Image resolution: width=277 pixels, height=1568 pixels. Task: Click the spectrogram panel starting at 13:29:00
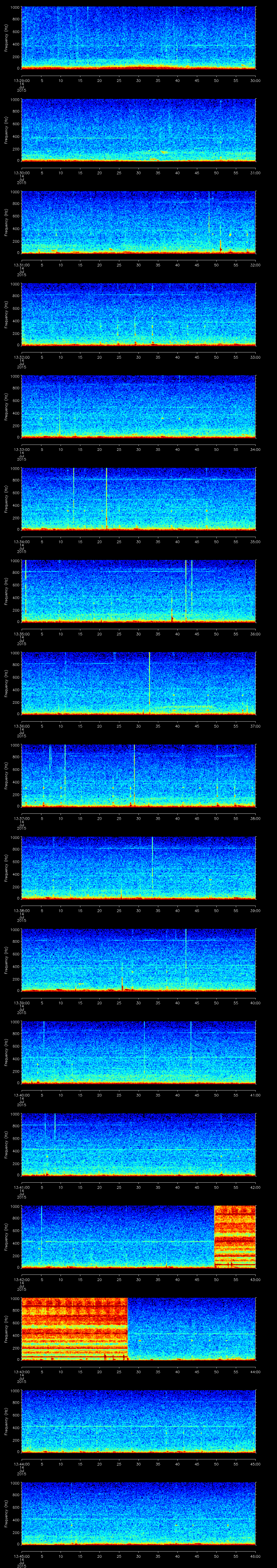coord(139,38)
